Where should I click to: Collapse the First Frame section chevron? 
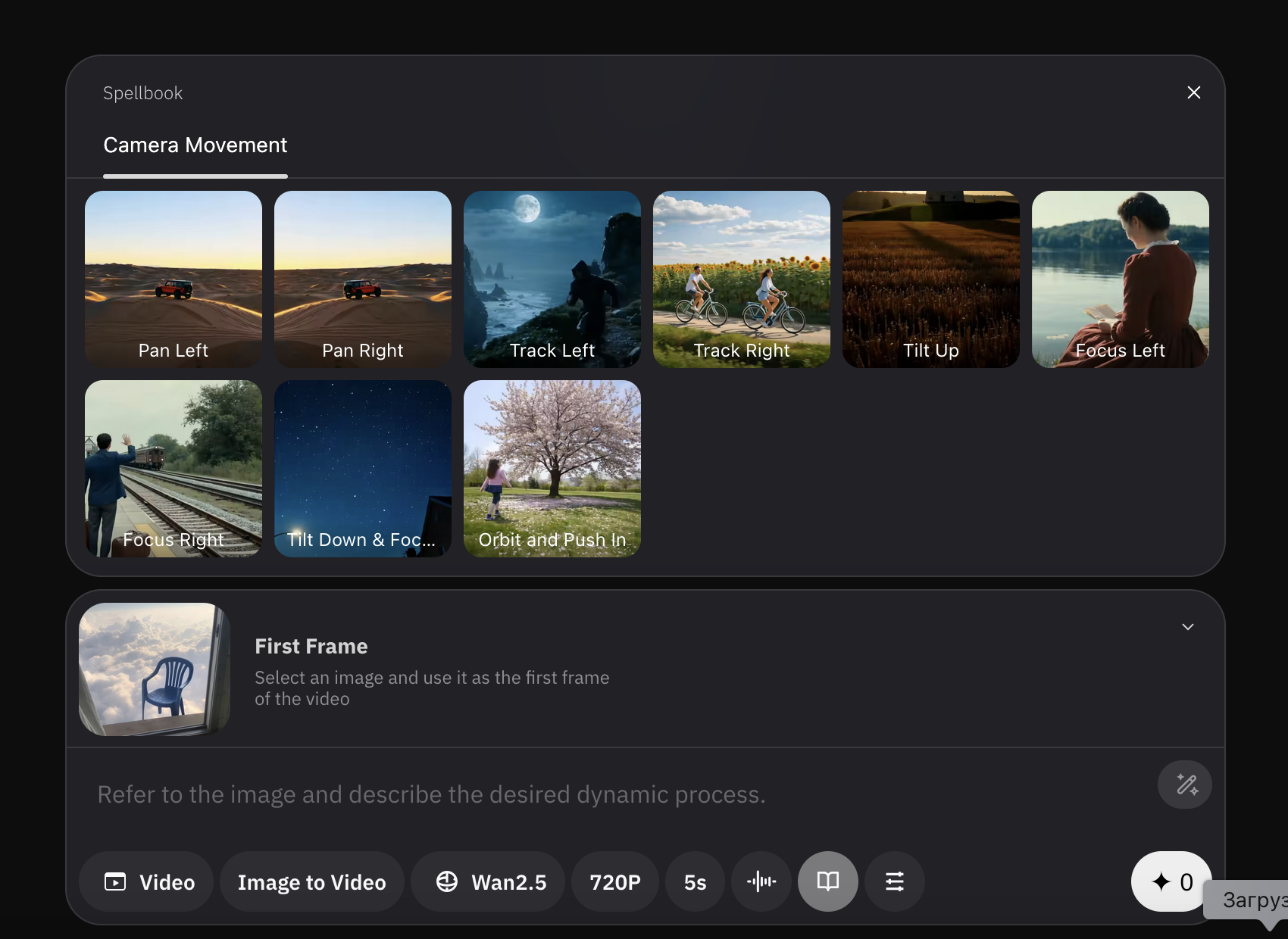(x=1187, y=627)
